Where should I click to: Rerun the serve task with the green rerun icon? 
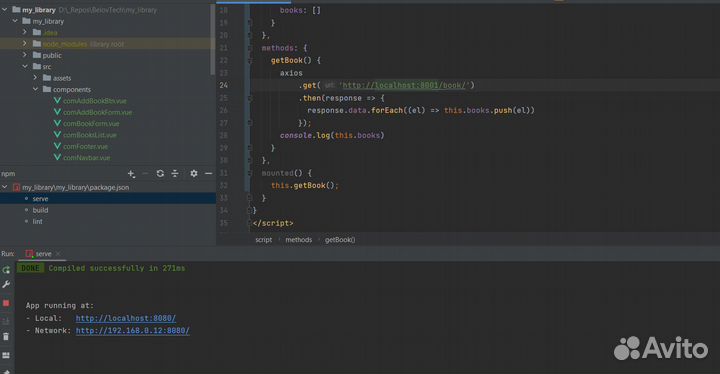(x=6, y=270)
